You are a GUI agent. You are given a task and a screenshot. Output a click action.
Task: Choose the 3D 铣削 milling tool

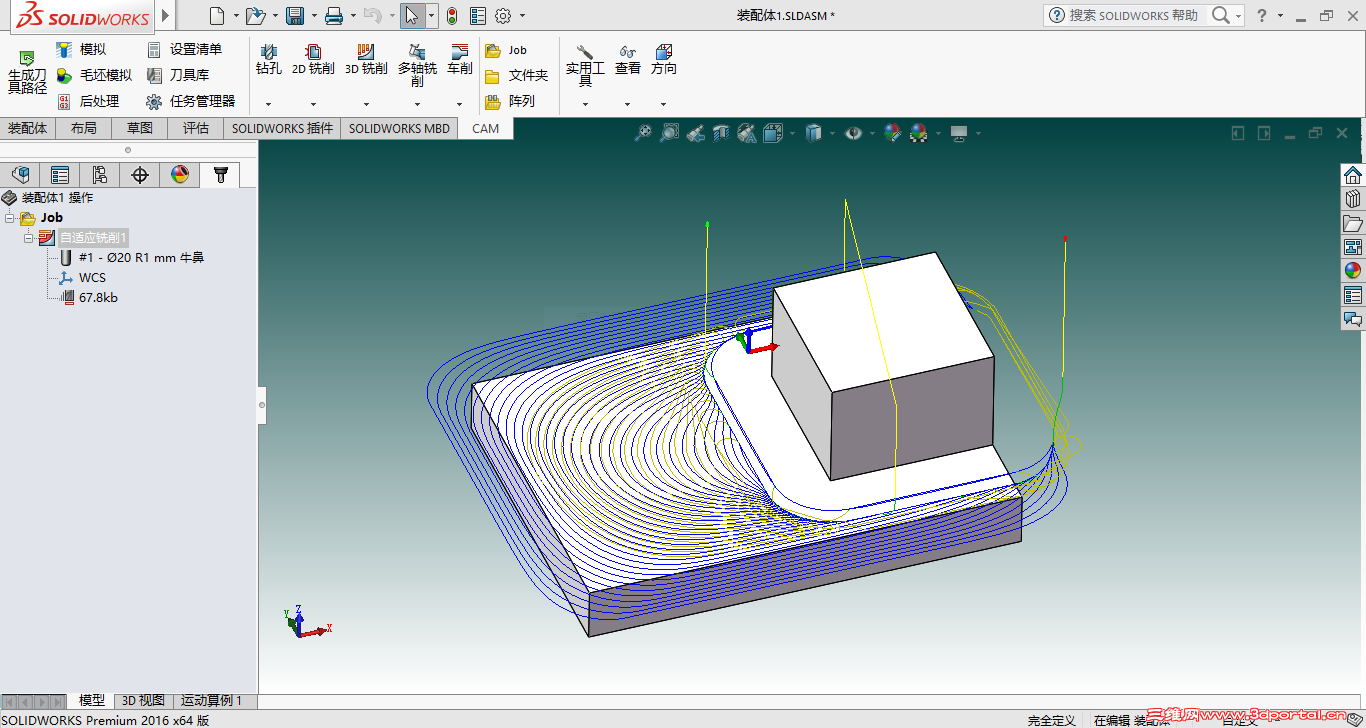point(366,60)
